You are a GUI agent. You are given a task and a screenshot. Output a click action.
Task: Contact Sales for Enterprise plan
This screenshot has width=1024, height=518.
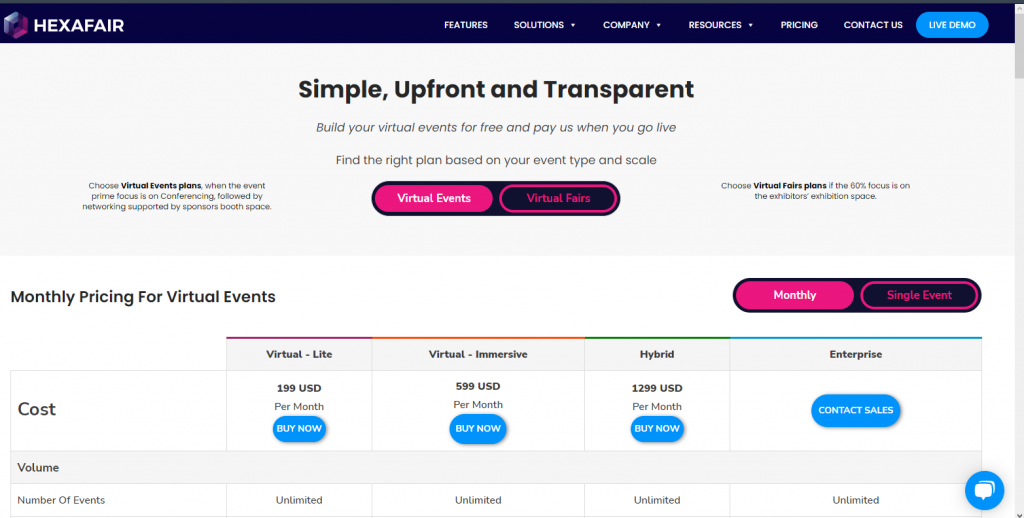coord(856,410)
